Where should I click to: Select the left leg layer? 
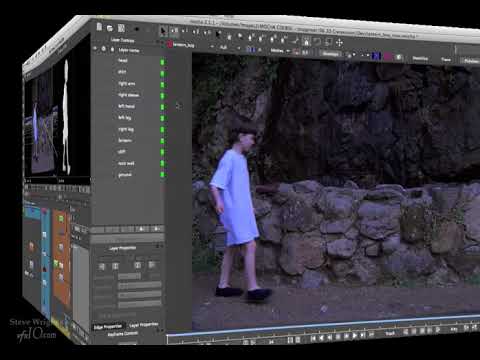(125, 117)
